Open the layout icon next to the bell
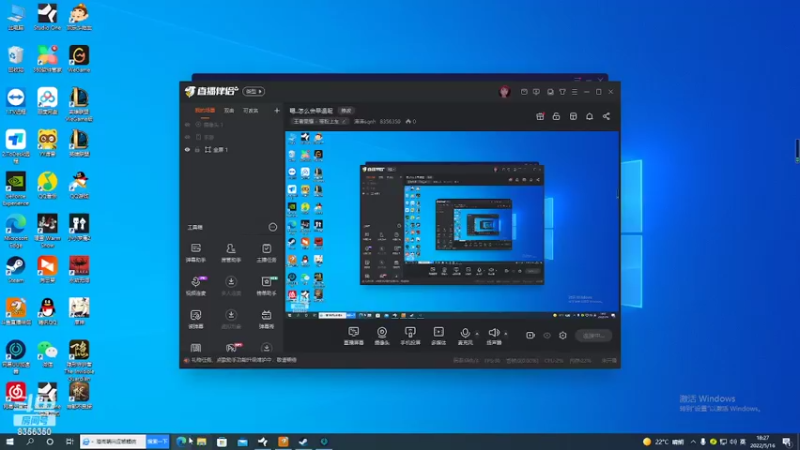 pyautogui.click(x=573, y=116)
